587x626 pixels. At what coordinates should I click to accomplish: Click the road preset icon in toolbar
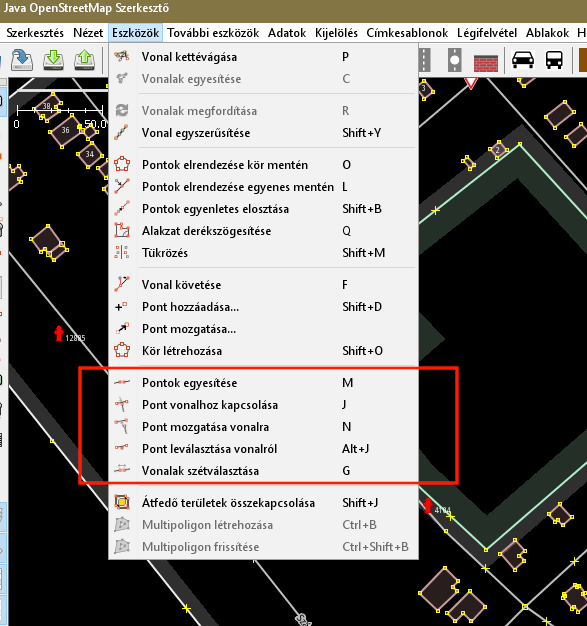click(424, 60)
